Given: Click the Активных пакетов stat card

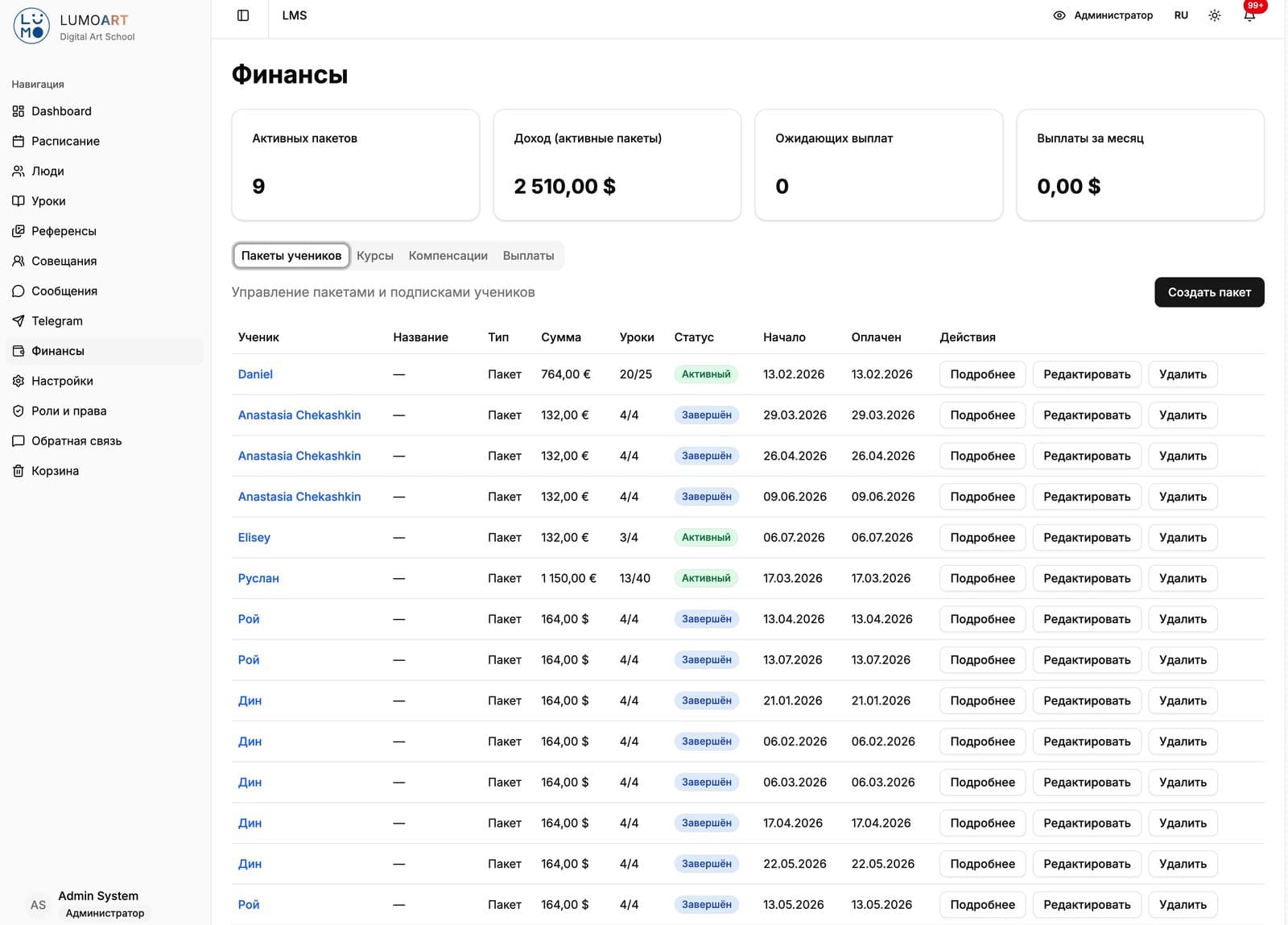Looking at the screenshot, I should click(355, 165).
